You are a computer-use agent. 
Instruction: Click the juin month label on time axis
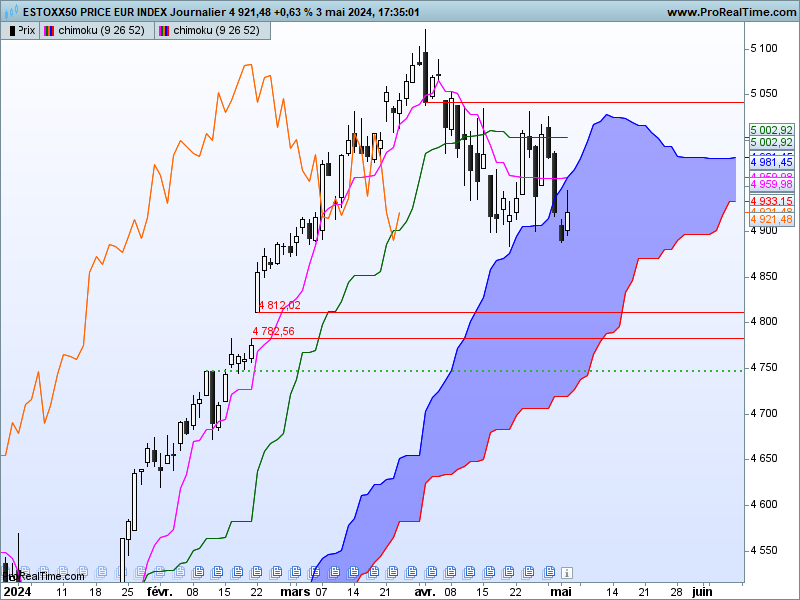tap(702, 592)
